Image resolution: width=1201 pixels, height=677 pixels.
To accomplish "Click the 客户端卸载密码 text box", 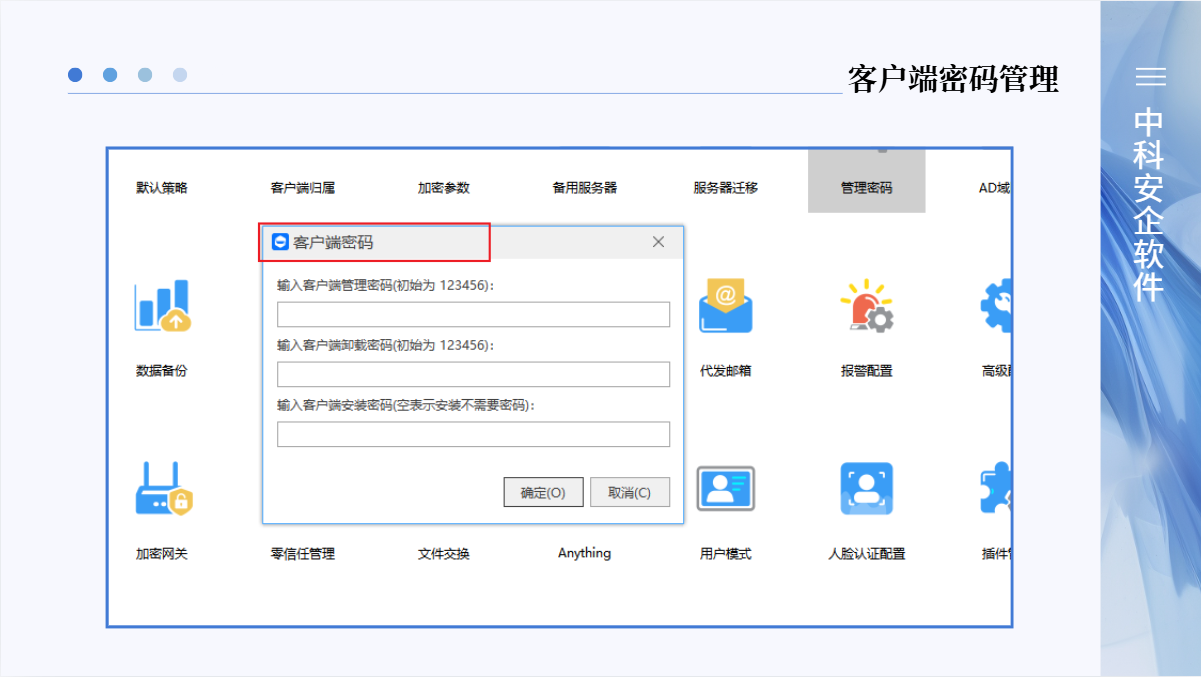I will tap(473, 375).
